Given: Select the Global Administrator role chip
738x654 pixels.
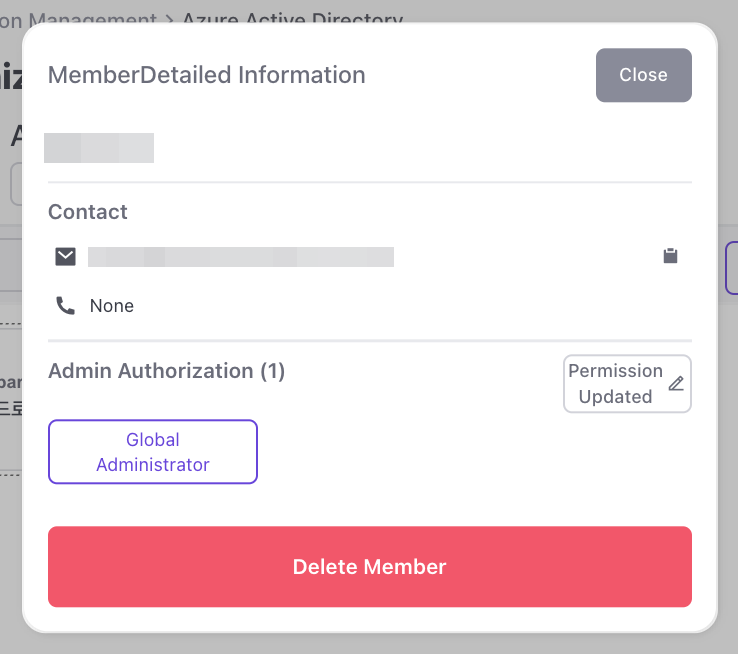Looking at the screenshot, I should (153, 452).
